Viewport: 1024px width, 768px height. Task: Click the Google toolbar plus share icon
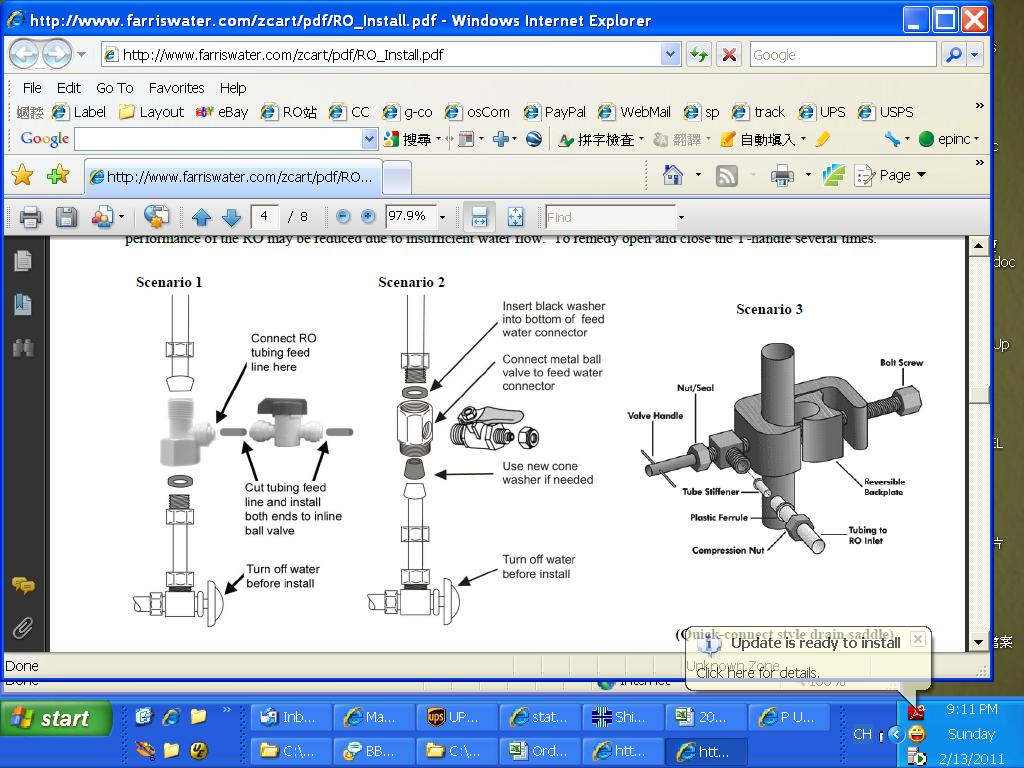point(501,139)
